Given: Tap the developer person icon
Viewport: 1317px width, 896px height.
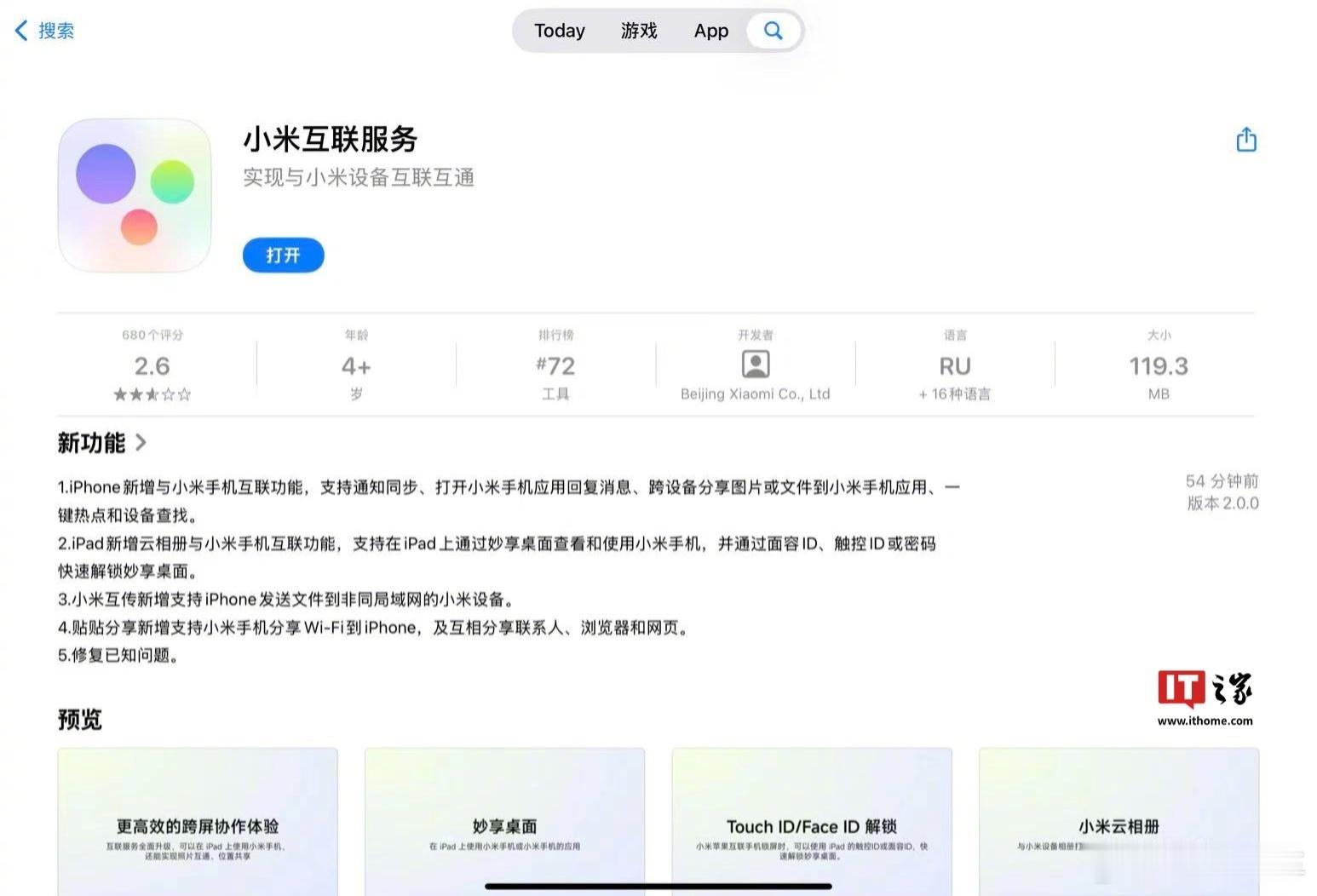Looking at the screenshot, I should 756,364.
